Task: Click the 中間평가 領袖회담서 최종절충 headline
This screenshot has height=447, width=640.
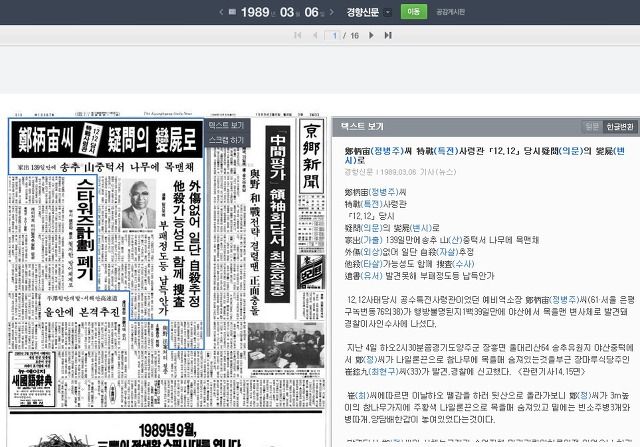Action: (x=278, y=214)
